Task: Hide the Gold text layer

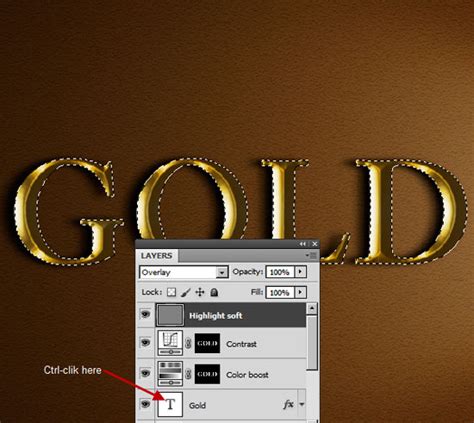Action: pos(145,404)
